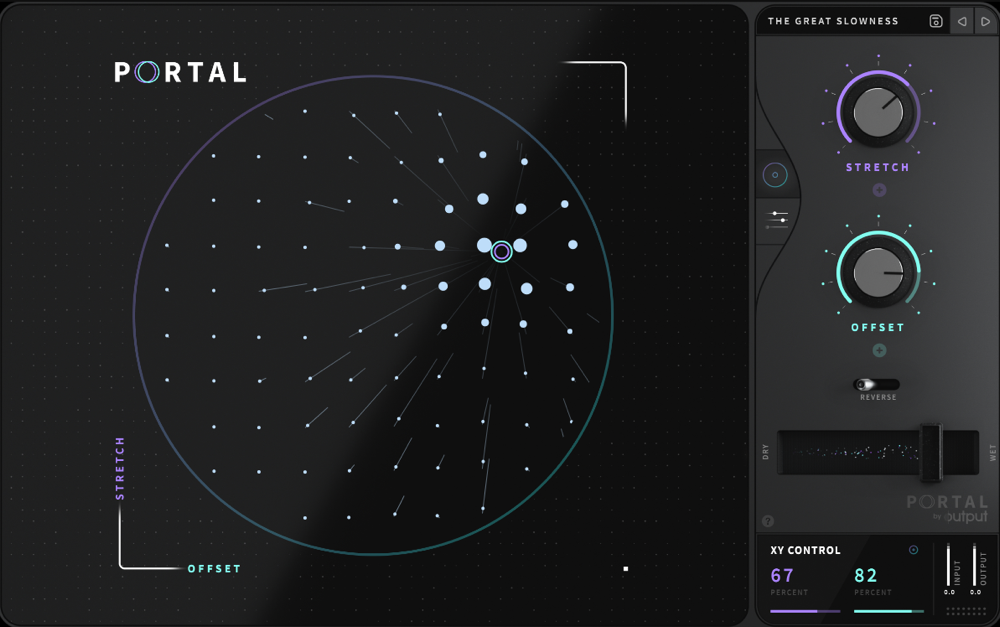Screen dimensions: 1000x627
Task: Switch to the XY pad main view tab
Action: point(775,175)
